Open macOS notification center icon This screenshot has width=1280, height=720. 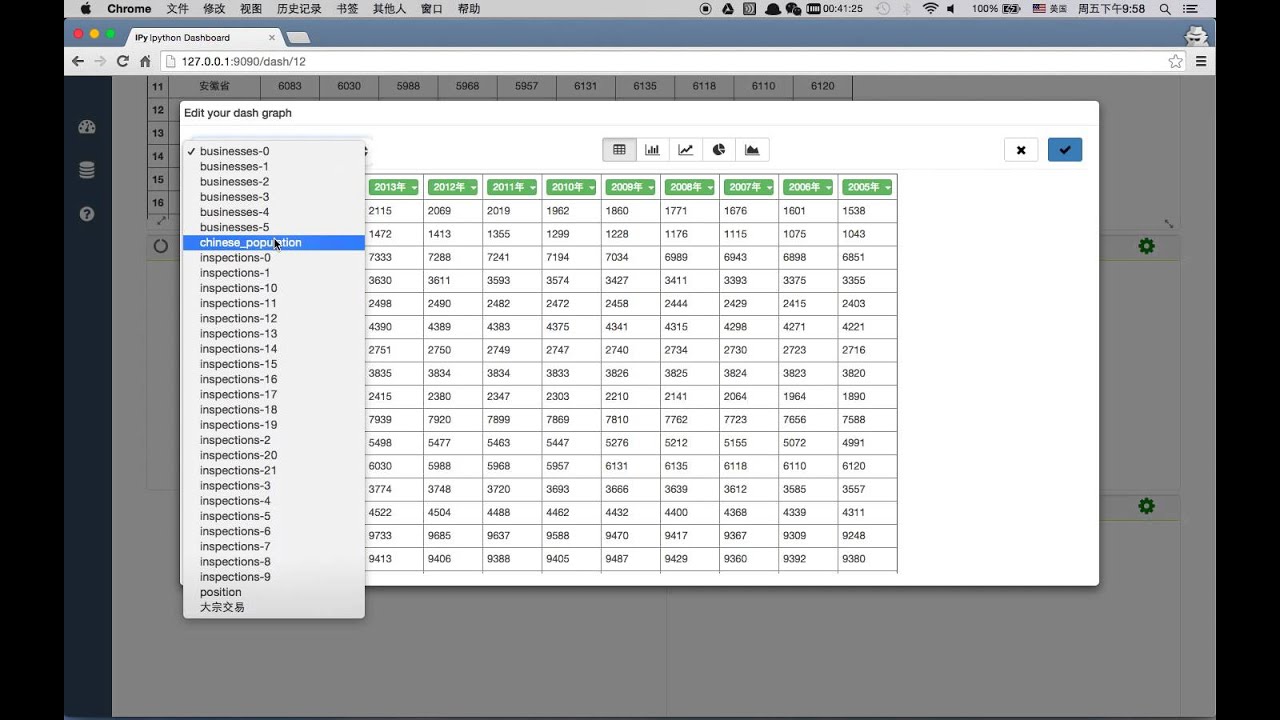tap(1192, 8)
